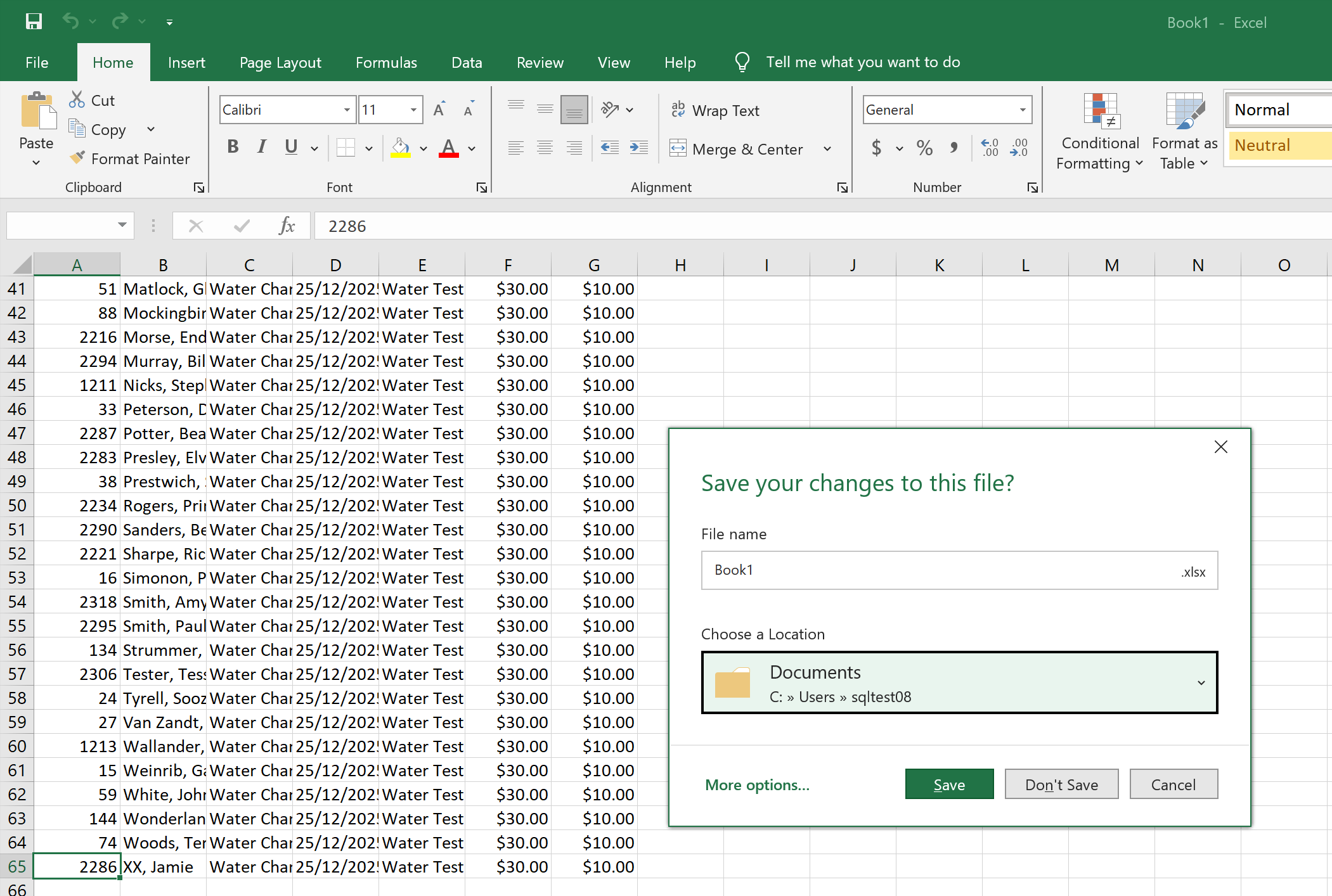This screenshot has width=1332, height=896.
Task: Toggle Wrap Text on
Action: [715, 110]
